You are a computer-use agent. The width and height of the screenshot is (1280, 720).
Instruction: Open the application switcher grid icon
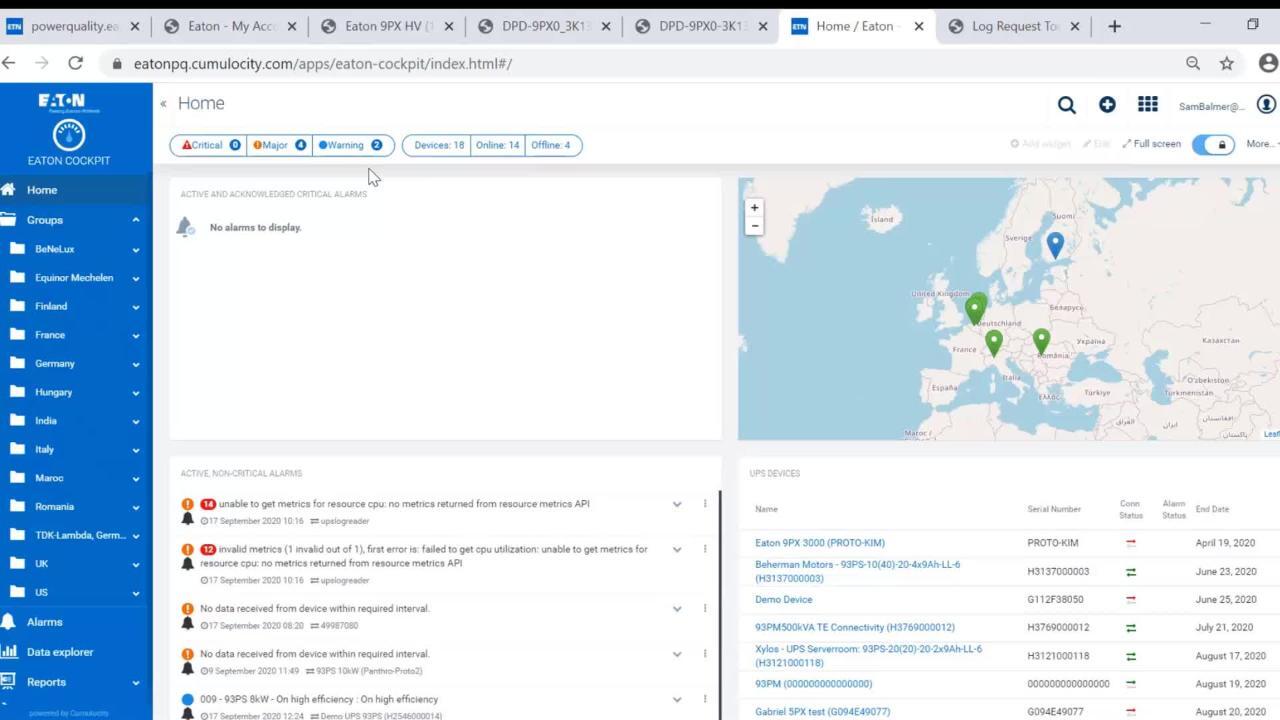(x=1148, y=104)
